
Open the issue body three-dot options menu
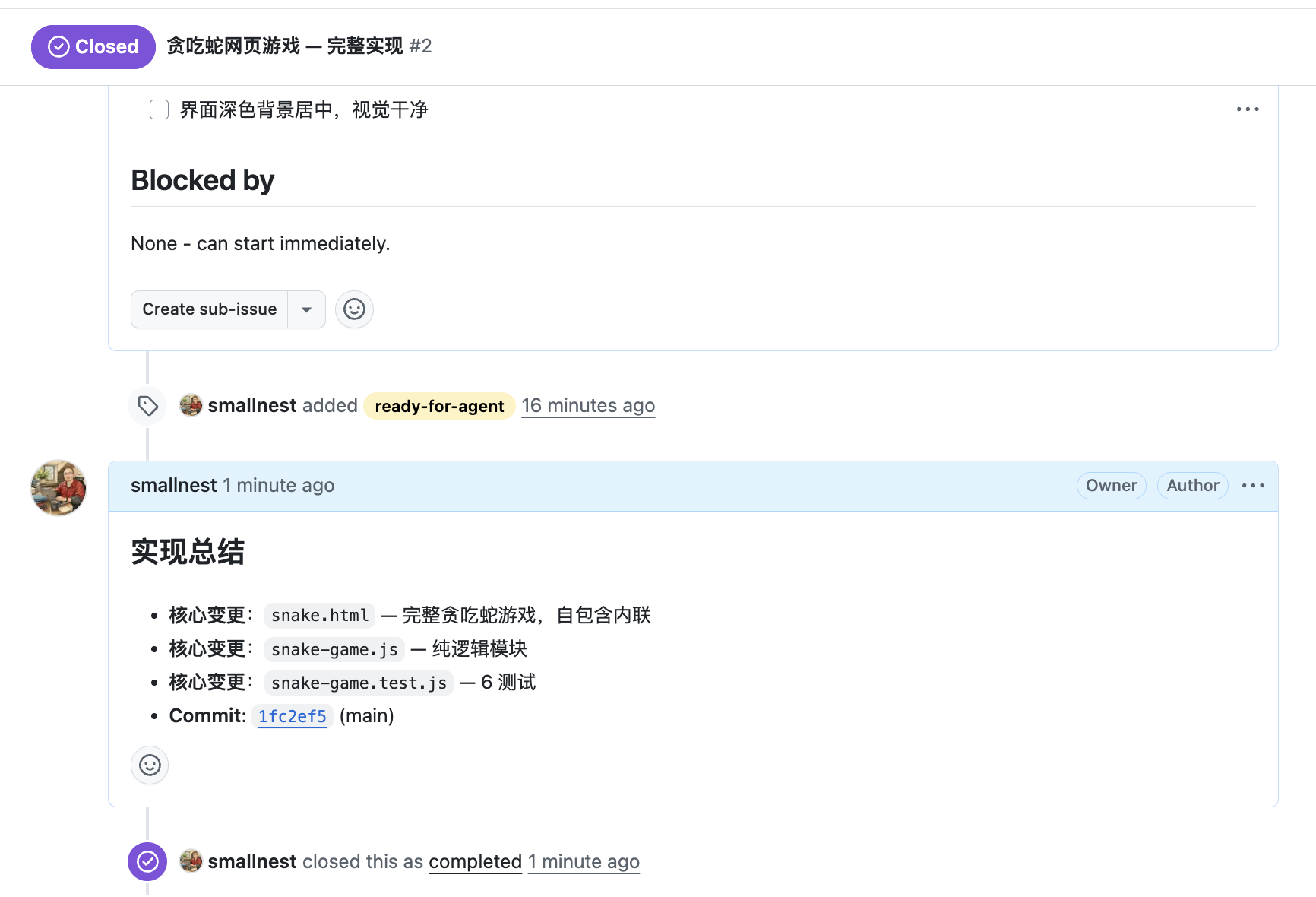(1247, 109)
